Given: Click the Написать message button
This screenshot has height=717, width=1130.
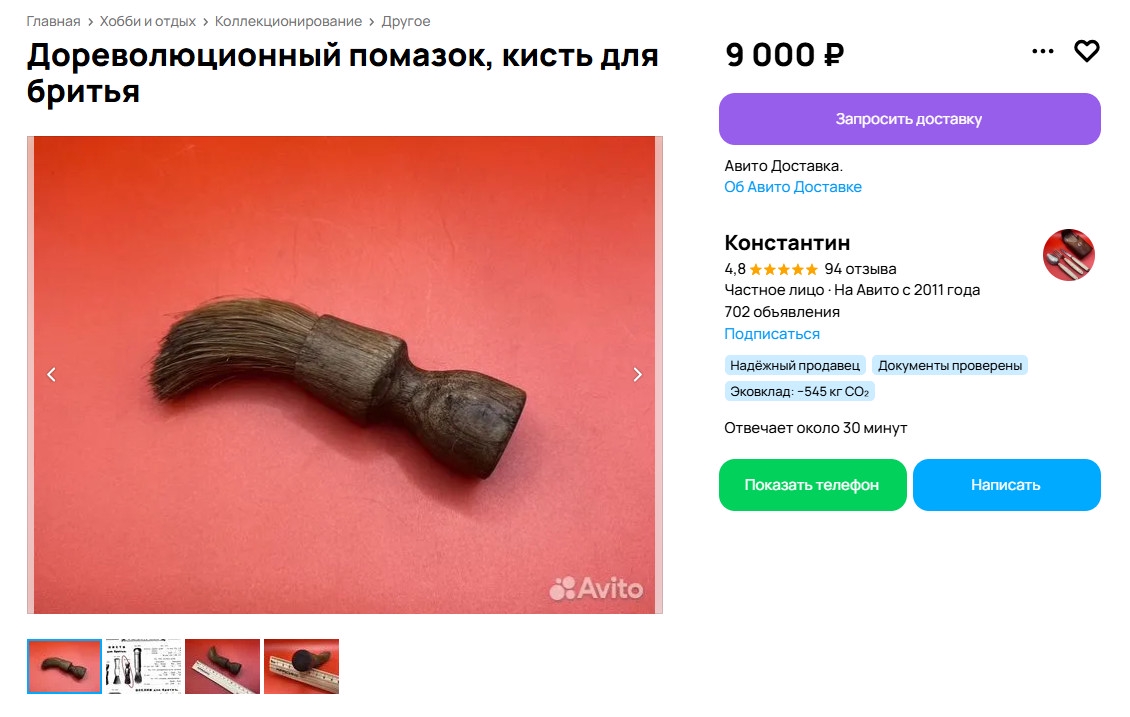Looking at the screenshot, I should click(x=1006, y=485).
